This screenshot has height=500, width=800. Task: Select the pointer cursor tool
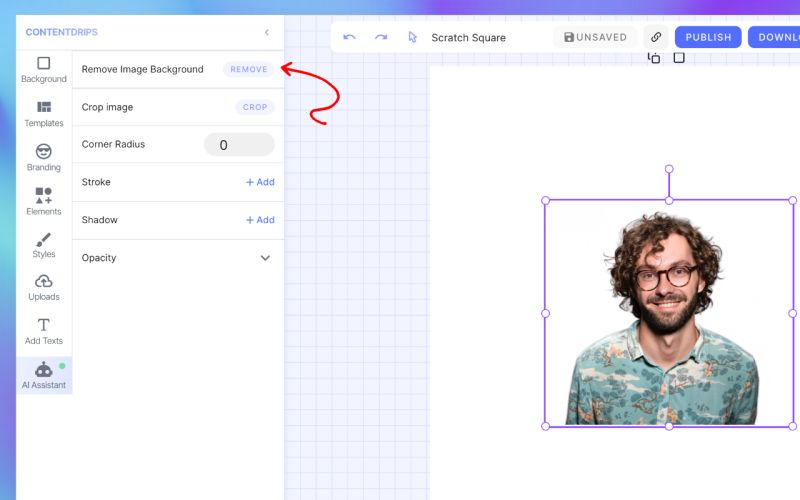[x=412, y=37]
